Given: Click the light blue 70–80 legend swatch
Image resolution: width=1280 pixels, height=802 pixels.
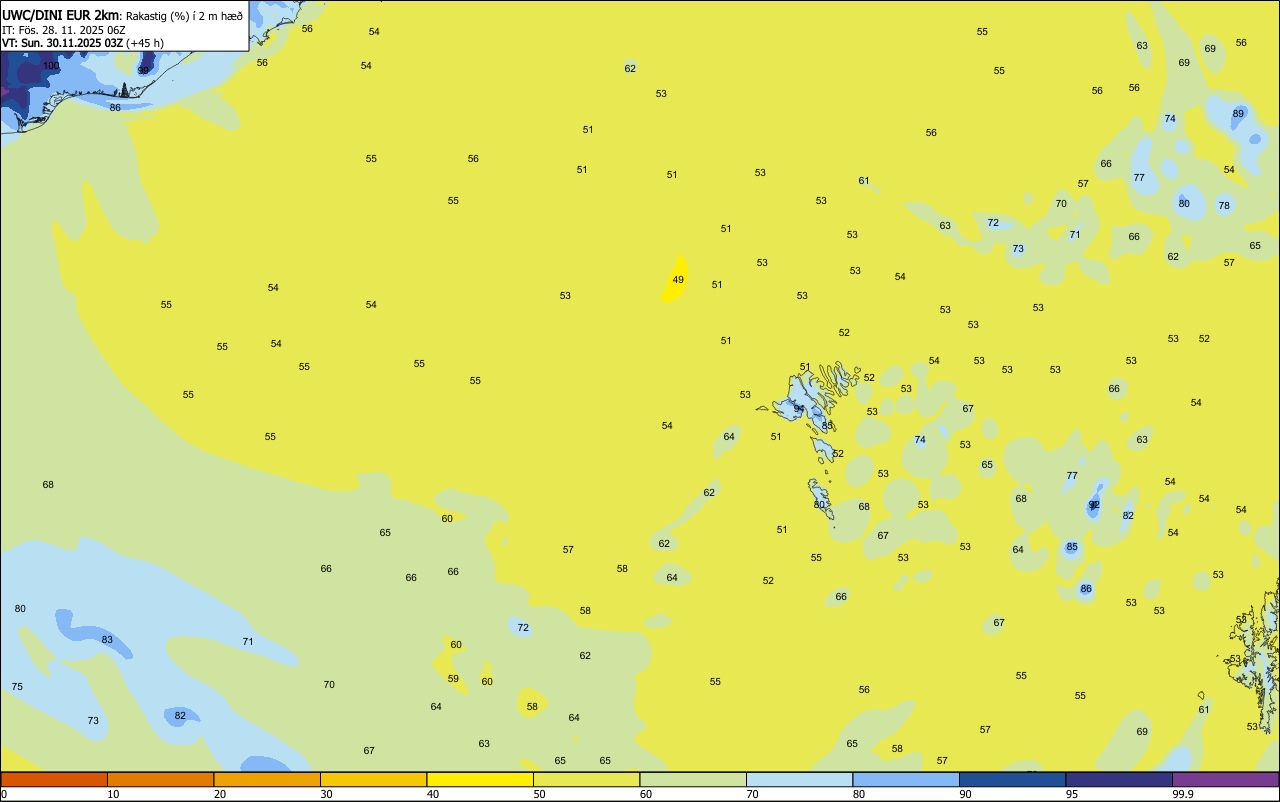Looking at the screenshot, I should [x=799, y=779].
